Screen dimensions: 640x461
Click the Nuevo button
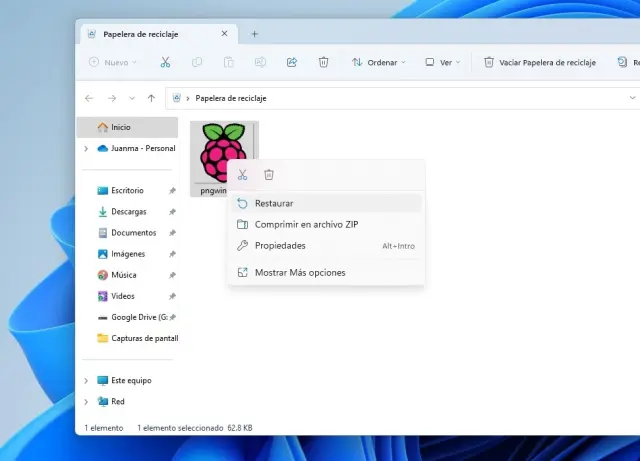tap(108, 62)
